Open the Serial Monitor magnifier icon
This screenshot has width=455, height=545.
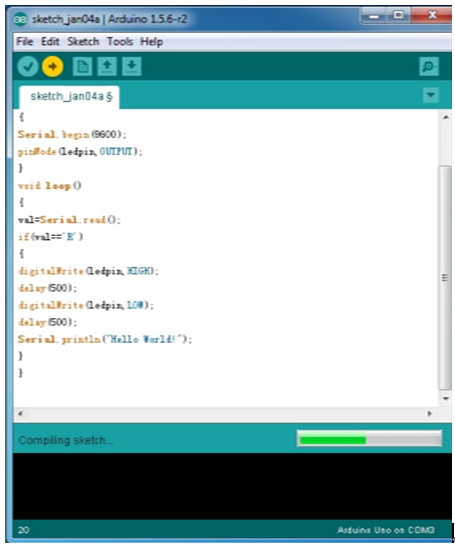click(429, 66)
